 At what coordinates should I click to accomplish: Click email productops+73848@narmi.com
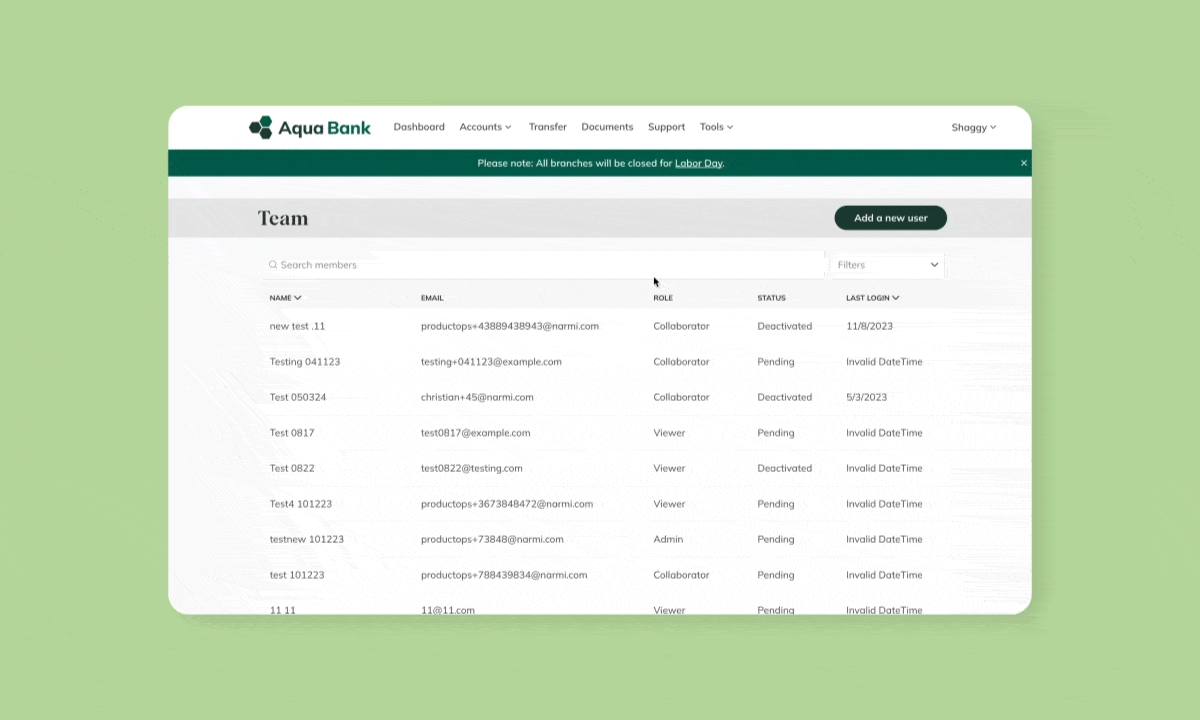(x=492, y=539)
